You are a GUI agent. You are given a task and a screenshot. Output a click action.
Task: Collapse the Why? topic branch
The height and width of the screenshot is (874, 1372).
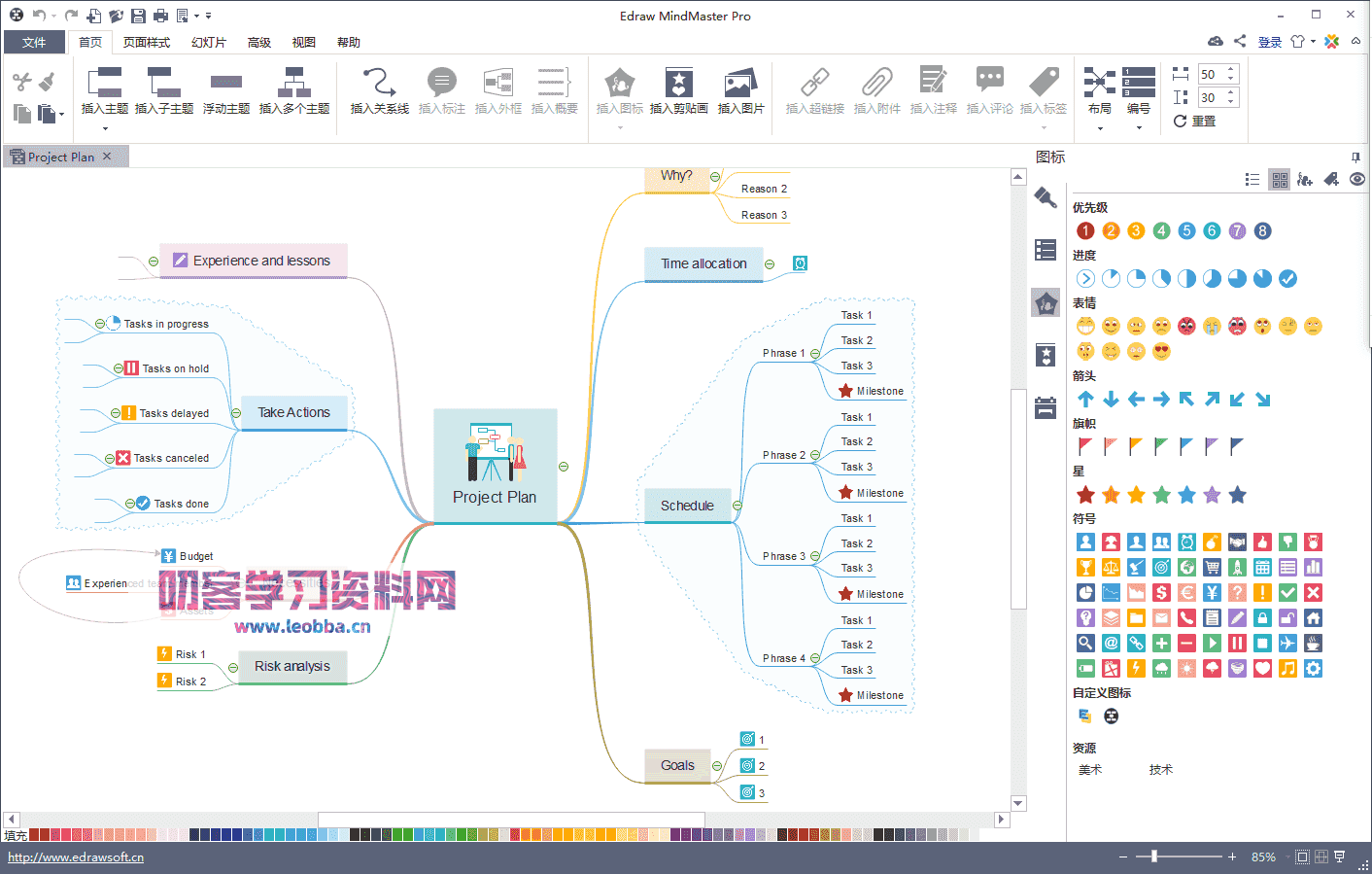click(714, 178)
